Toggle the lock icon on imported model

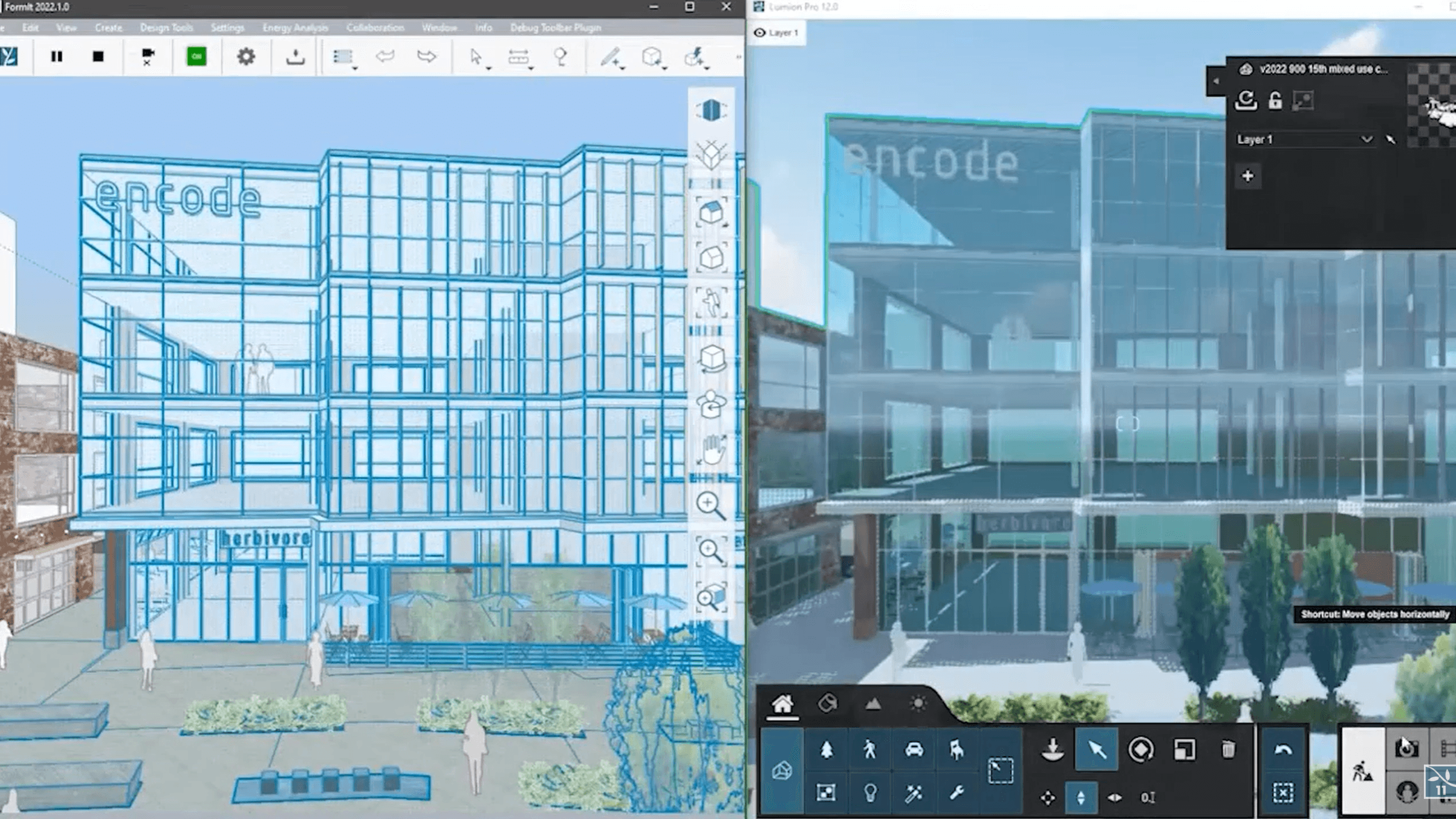pyautogui.click(x=1274, y=101)
